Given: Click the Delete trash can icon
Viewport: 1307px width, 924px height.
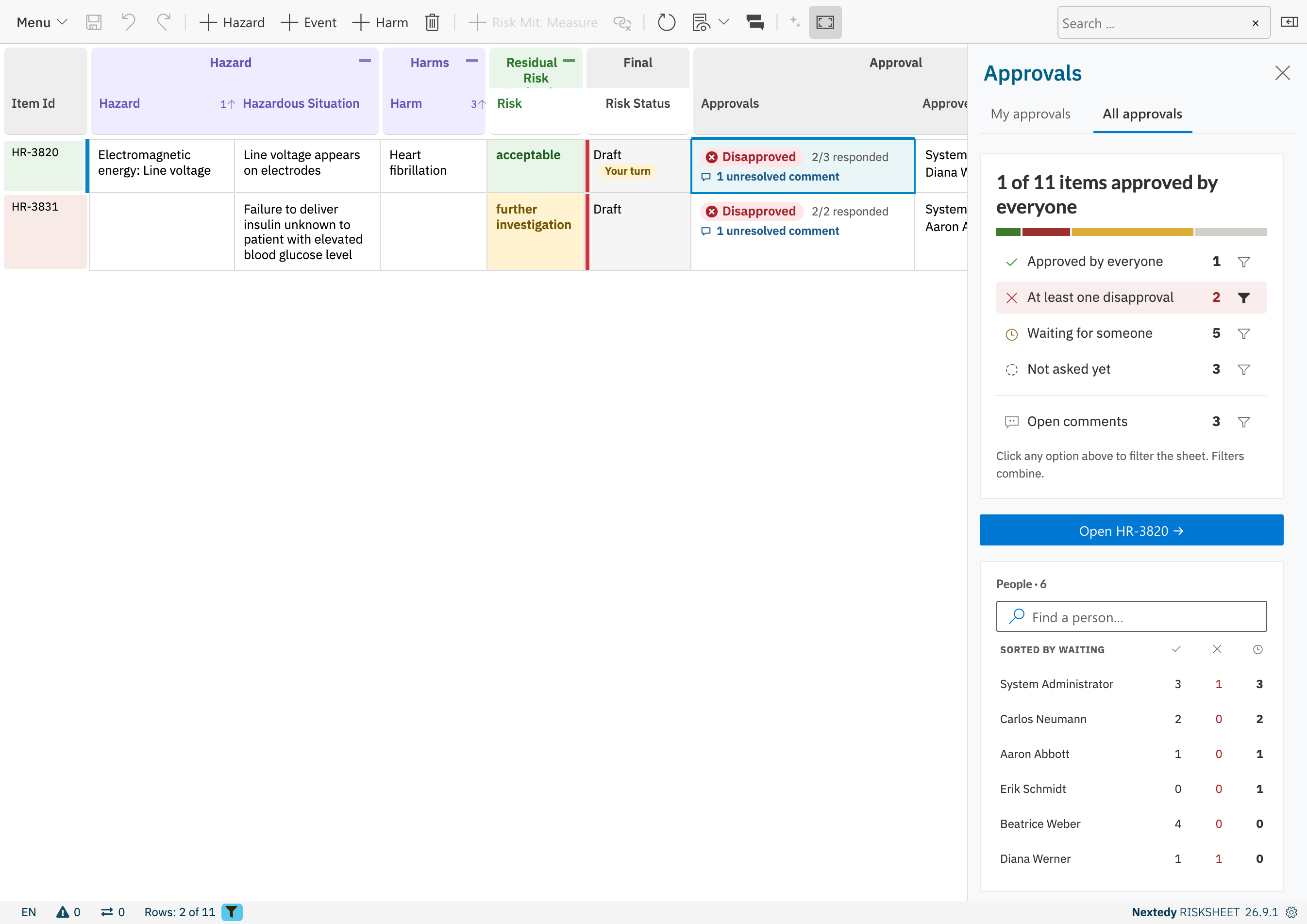Looking at the screenshot, I should pos(432,23).
